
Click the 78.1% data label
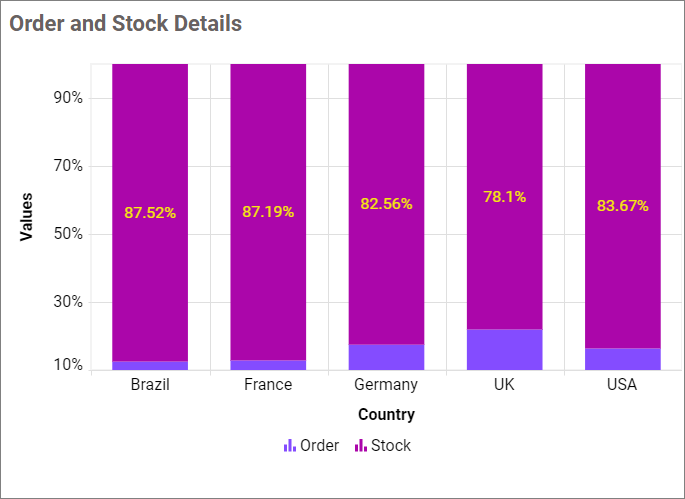click(504, 197)
